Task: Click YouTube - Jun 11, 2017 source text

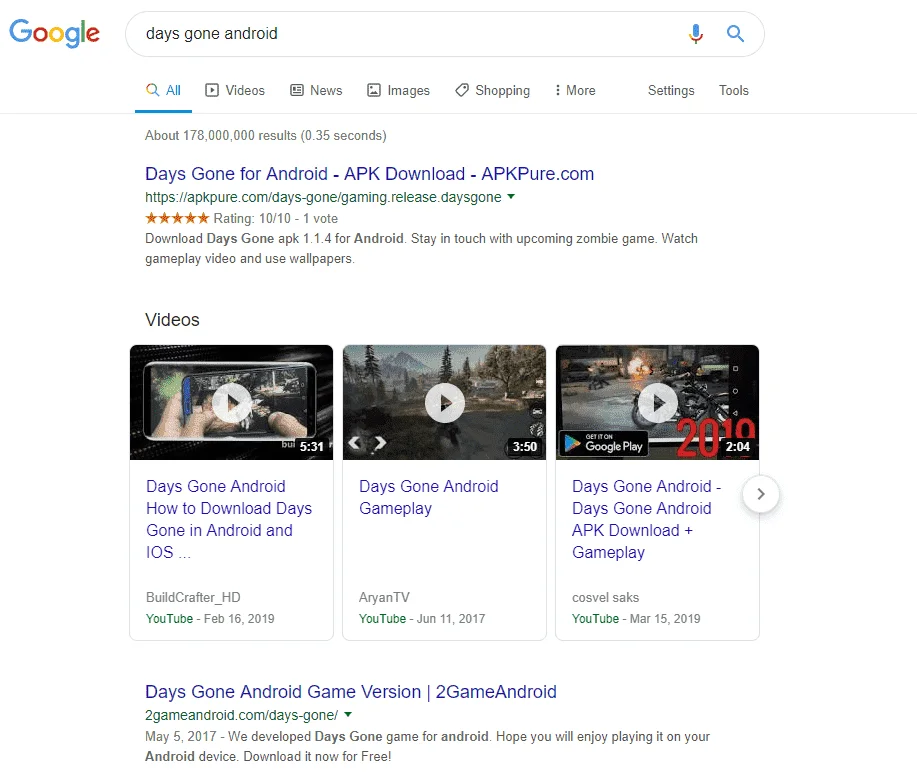Action: point(422,619)
